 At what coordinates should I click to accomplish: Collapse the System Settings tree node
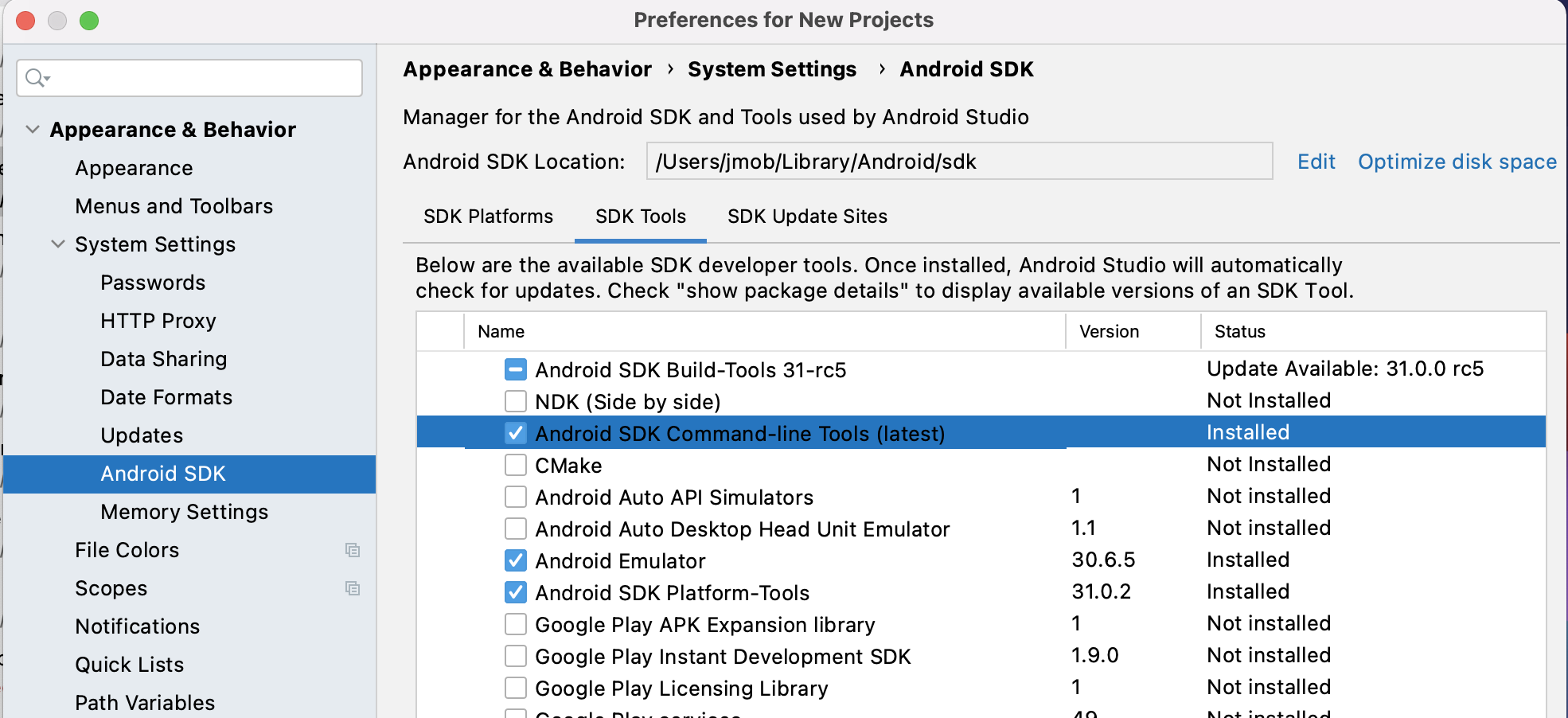(x=58, y=244)
